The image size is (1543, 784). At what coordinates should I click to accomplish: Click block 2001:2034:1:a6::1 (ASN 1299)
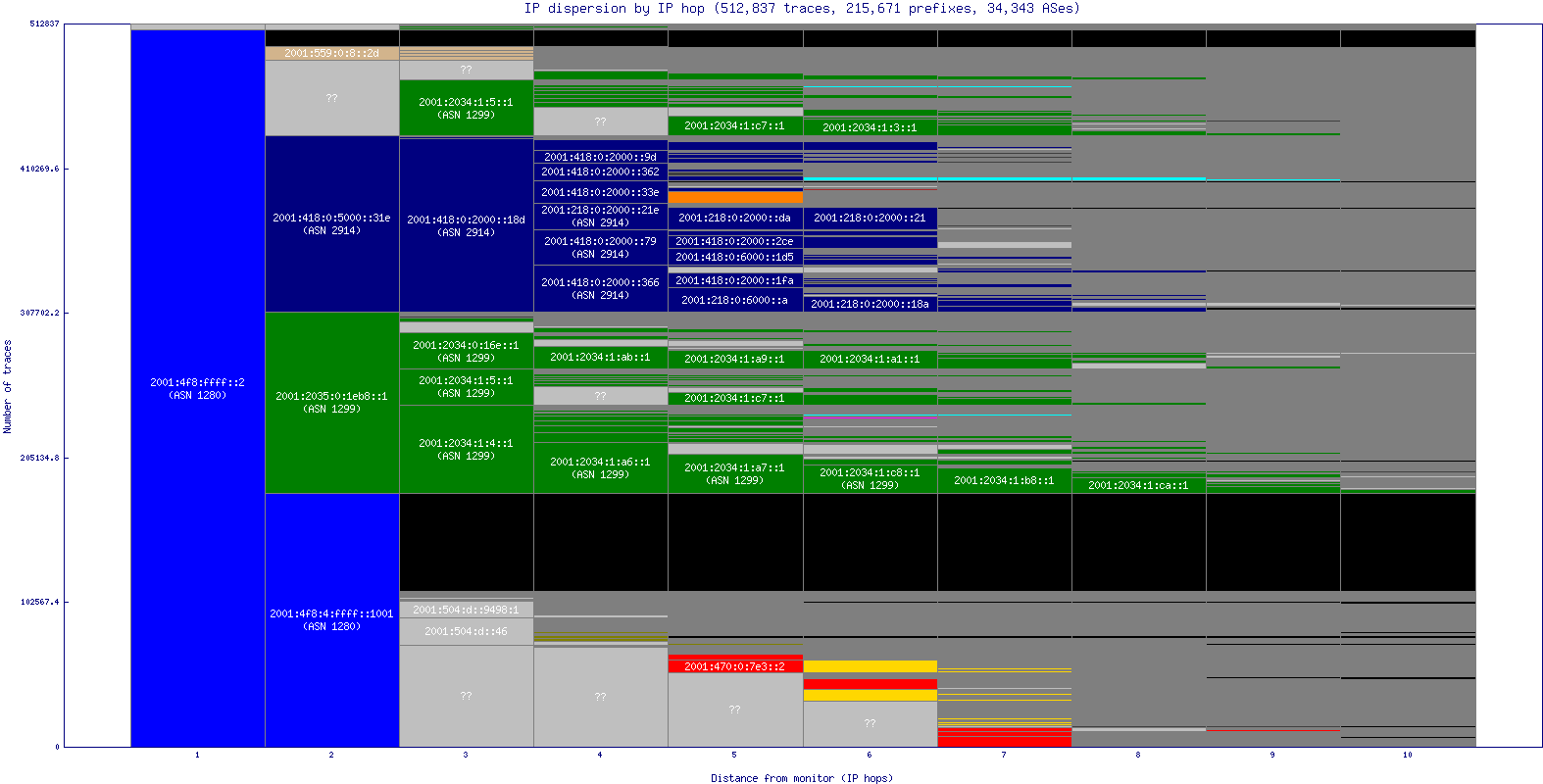point(600,467)
